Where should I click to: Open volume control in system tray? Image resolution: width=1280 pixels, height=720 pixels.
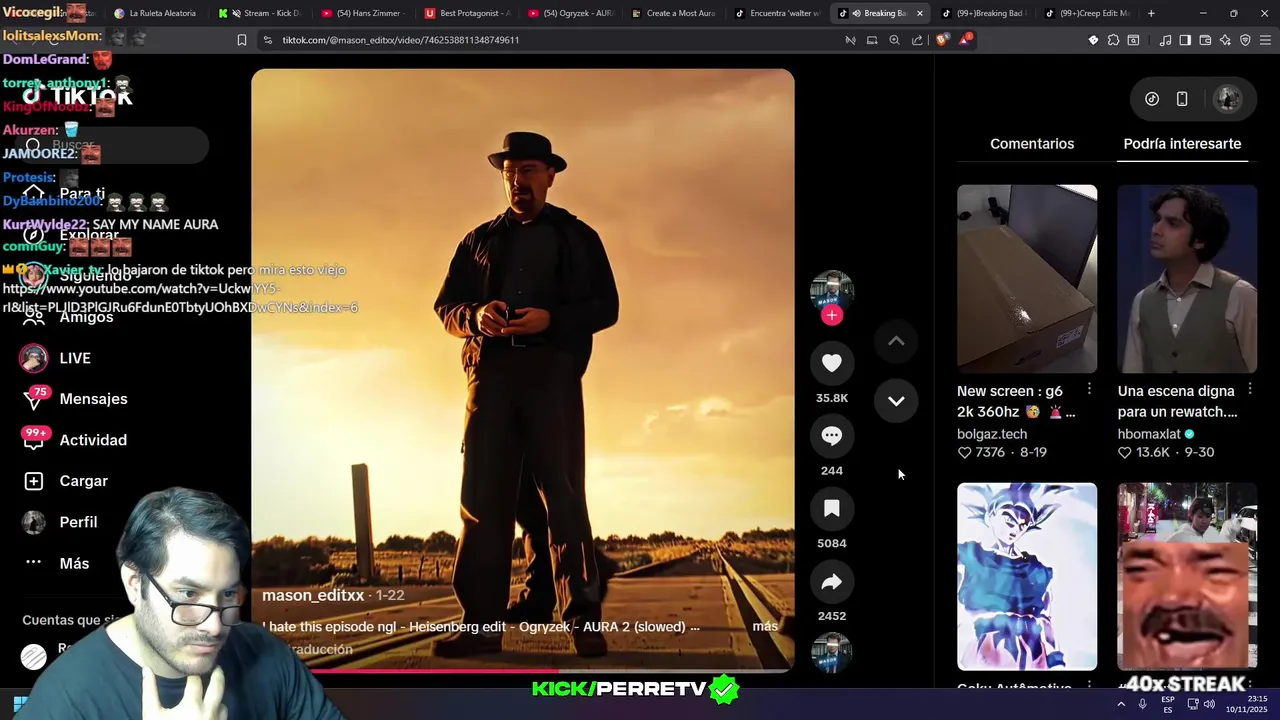(1211, 704)
